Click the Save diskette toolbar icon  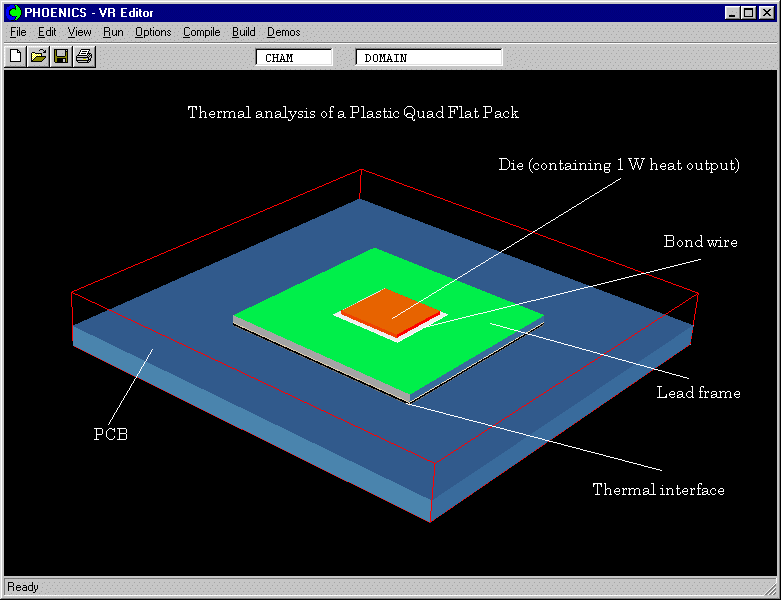[x=61, y=57]
